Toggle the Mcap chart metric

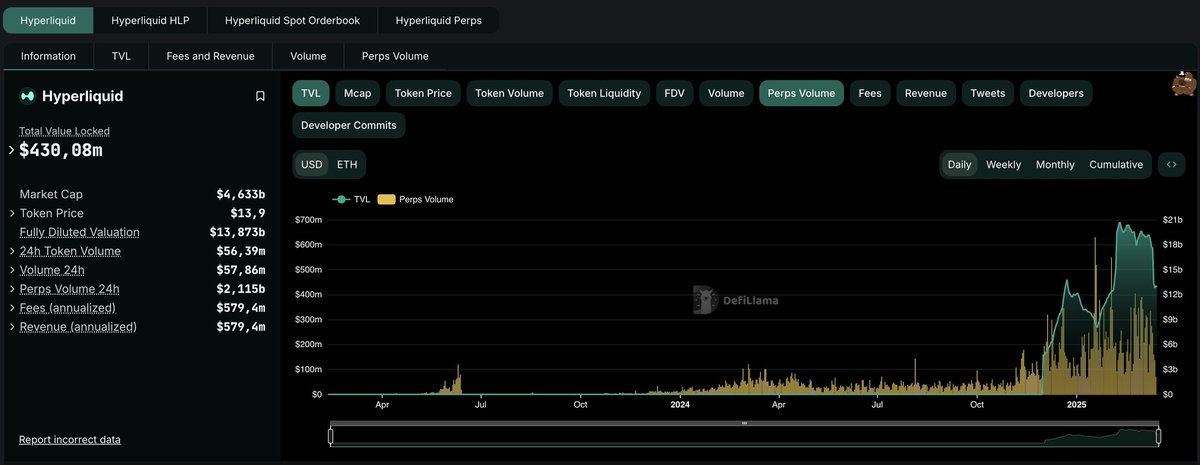[357, 93]
